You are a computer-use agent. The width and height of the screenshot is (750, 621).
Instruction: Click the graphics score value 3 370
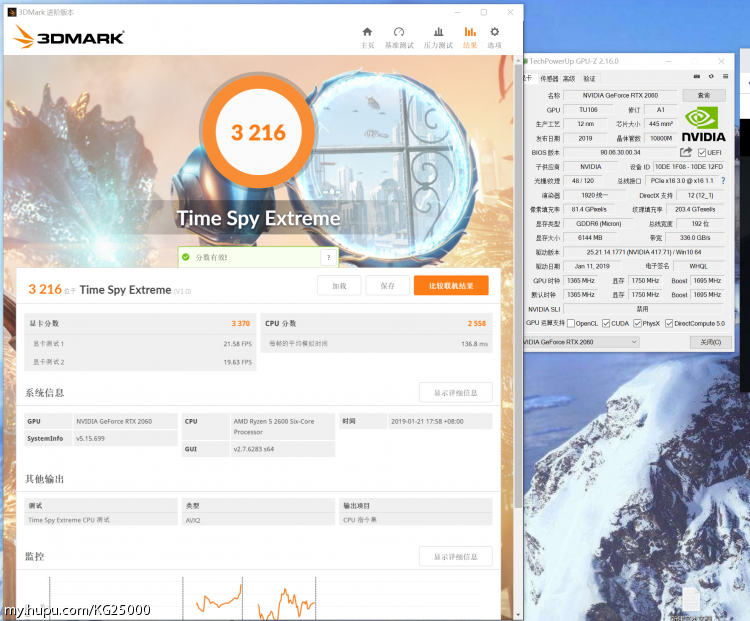pyautogui.click(x=241, y=323)
